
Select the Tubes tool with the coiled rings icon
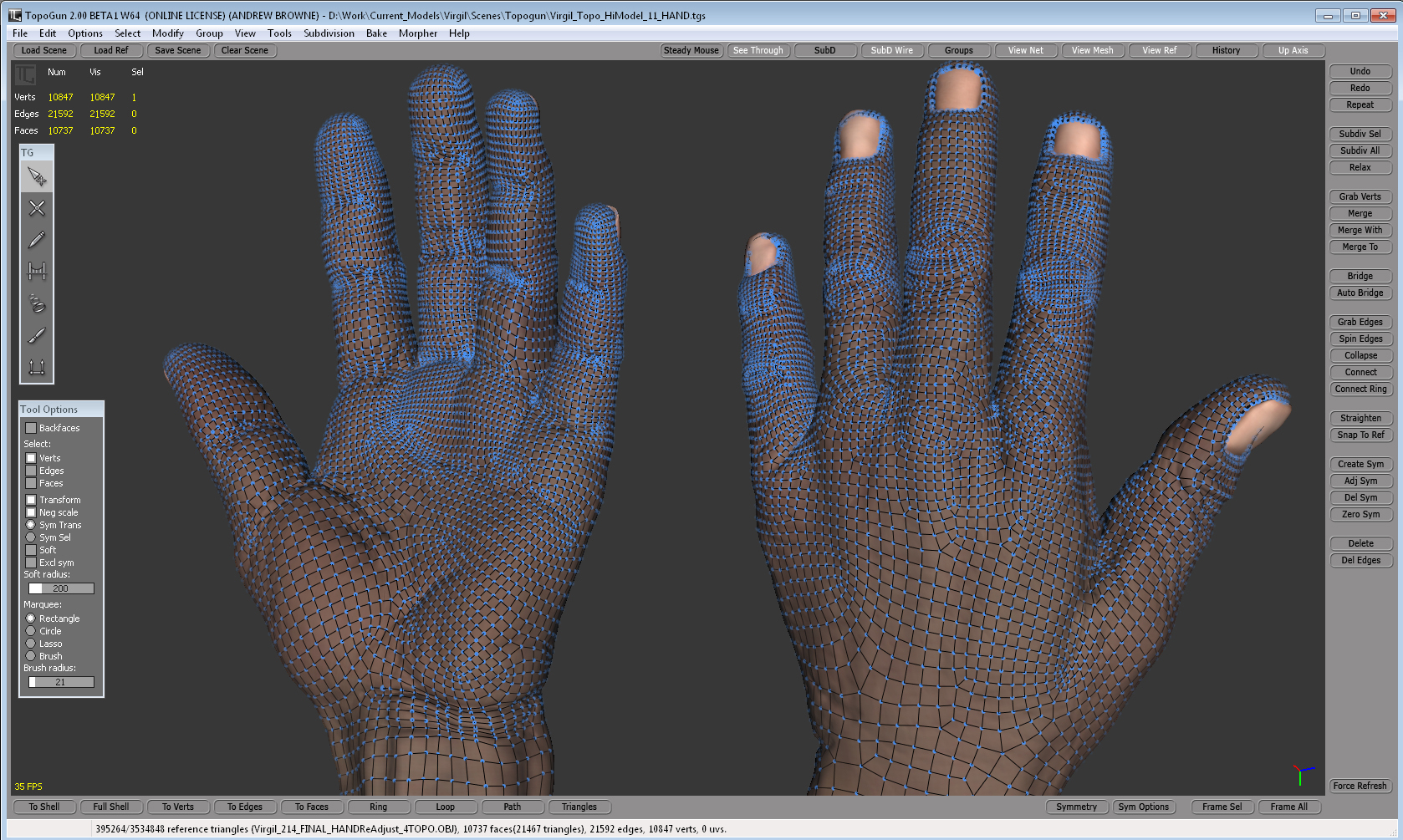pyautogui.click(x=37, y=303)
